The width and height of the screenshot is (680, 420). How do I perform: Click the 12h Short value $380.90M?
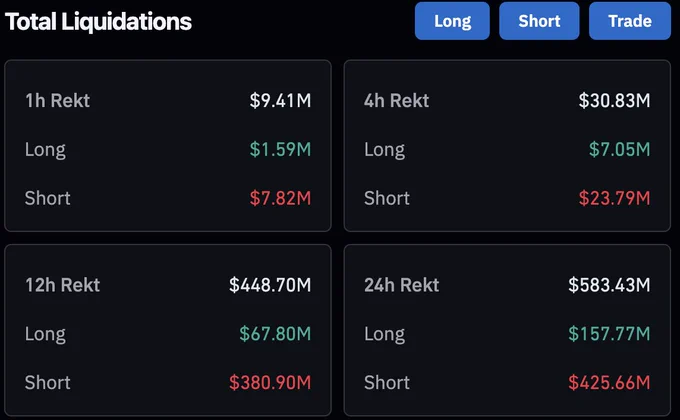pos(270,383)
